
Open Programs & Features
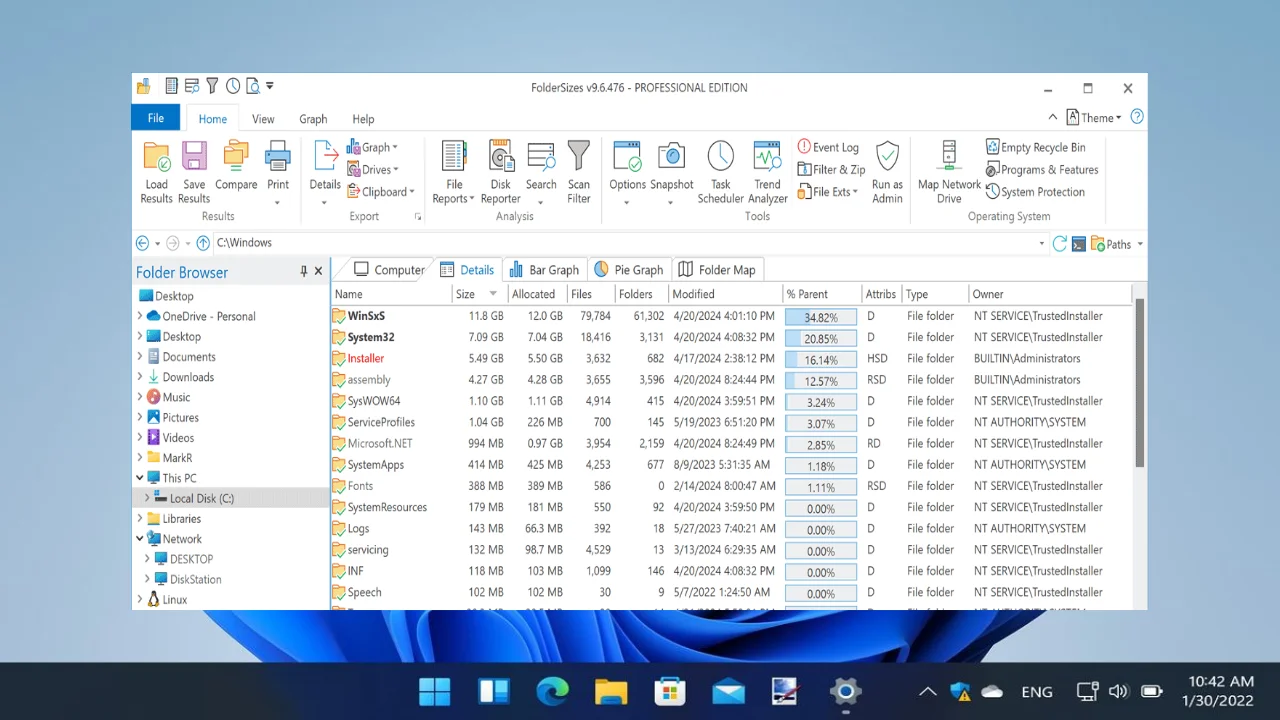(x=1042, y=169)
